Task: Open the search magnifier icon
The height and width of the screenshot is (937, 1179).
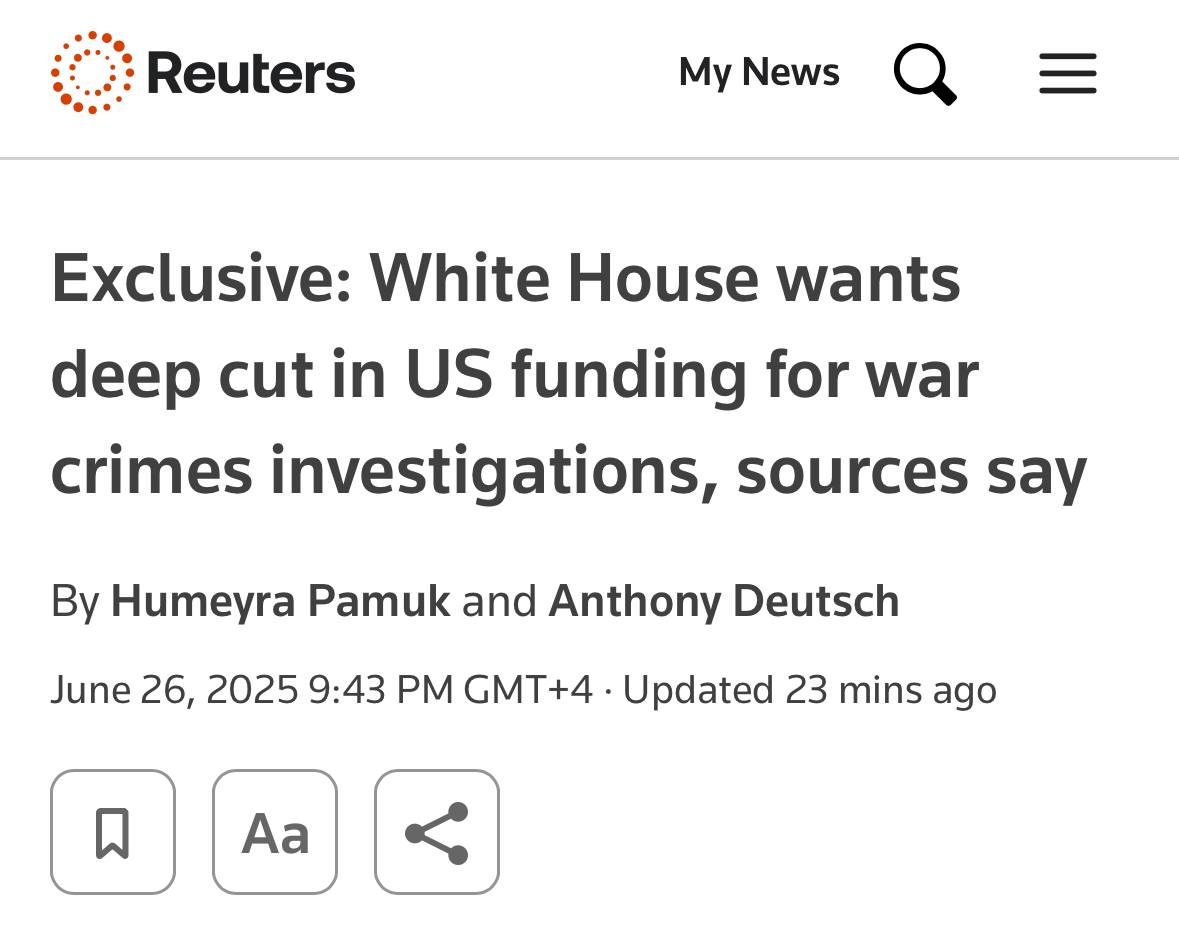Action: tap(924, 73)
